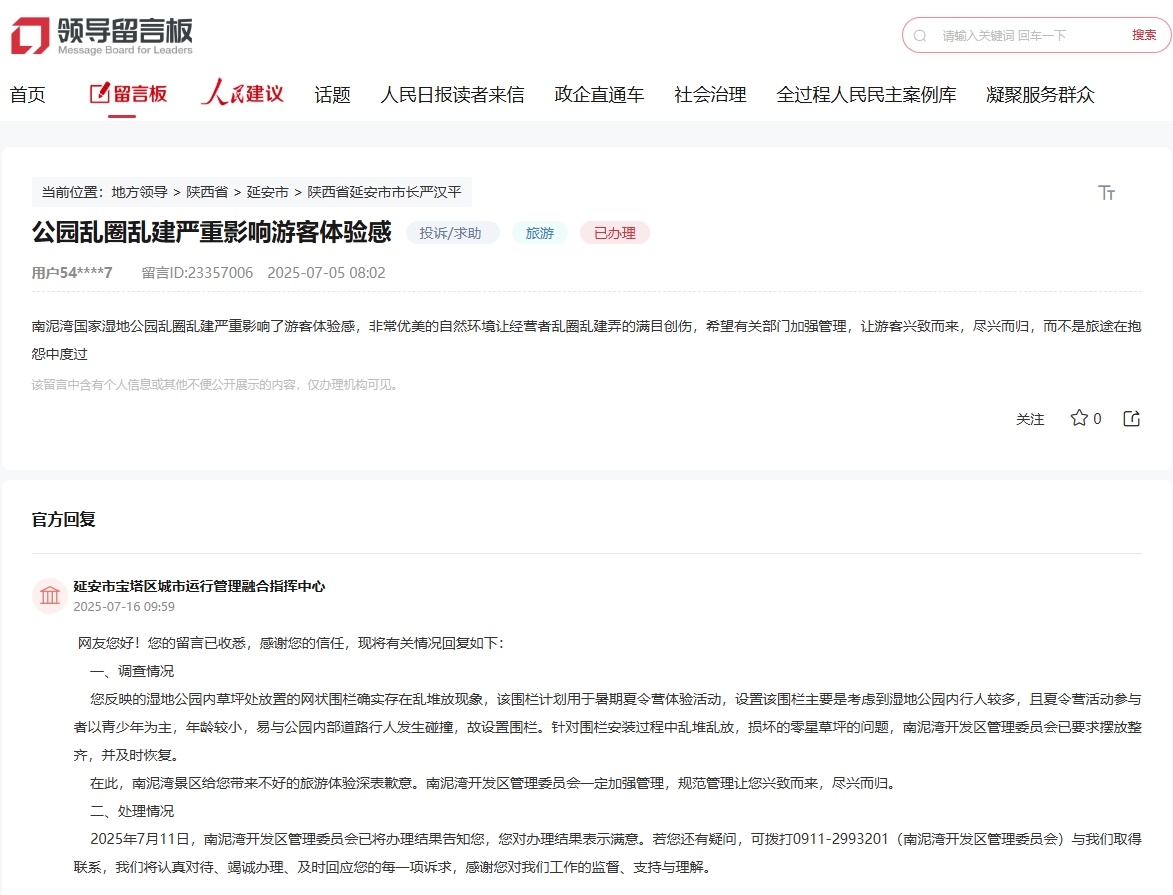
Task: Open the 人民建议 section
Action: point(242,94)
